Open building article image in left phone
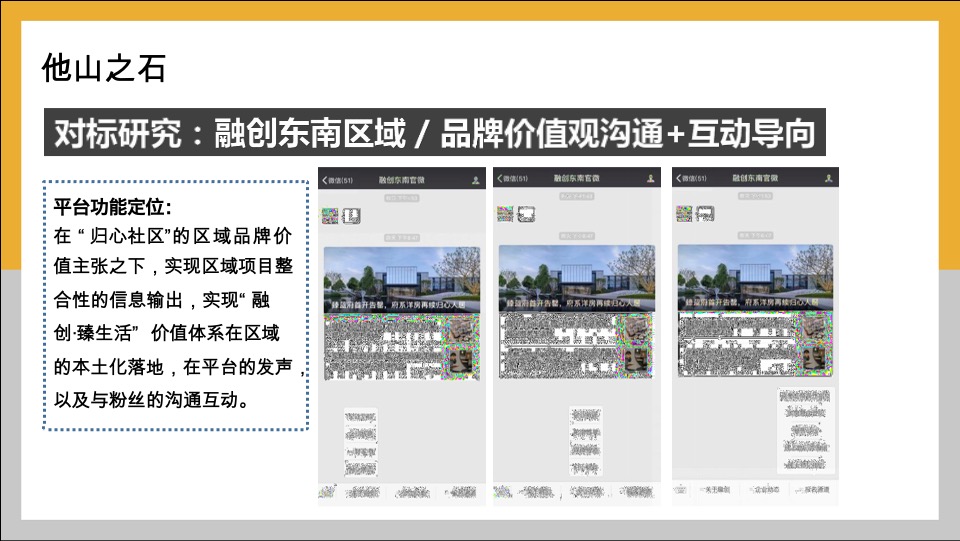960x541 pixels. pyautogui.click(x=402, y=280)
